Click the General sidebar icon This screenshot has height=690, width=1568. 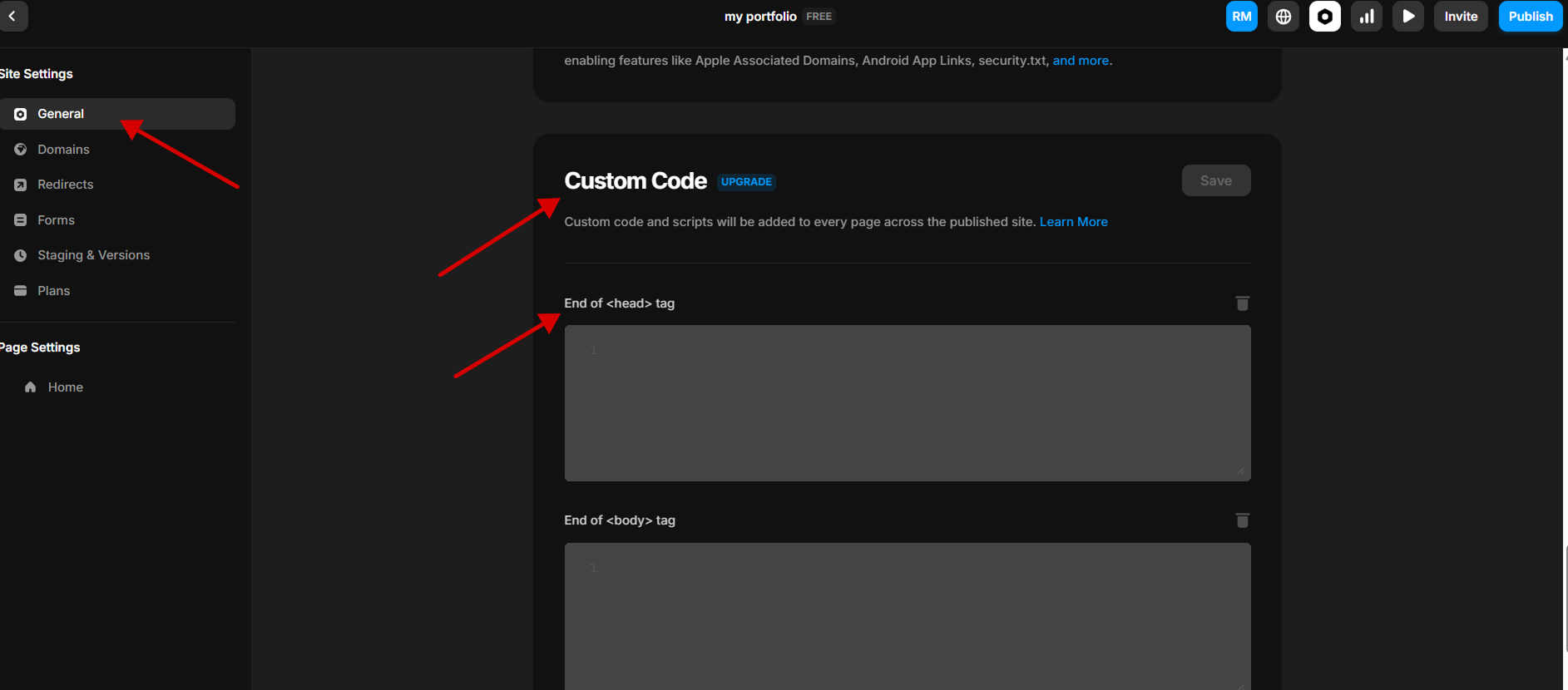[x=21, y=114]
